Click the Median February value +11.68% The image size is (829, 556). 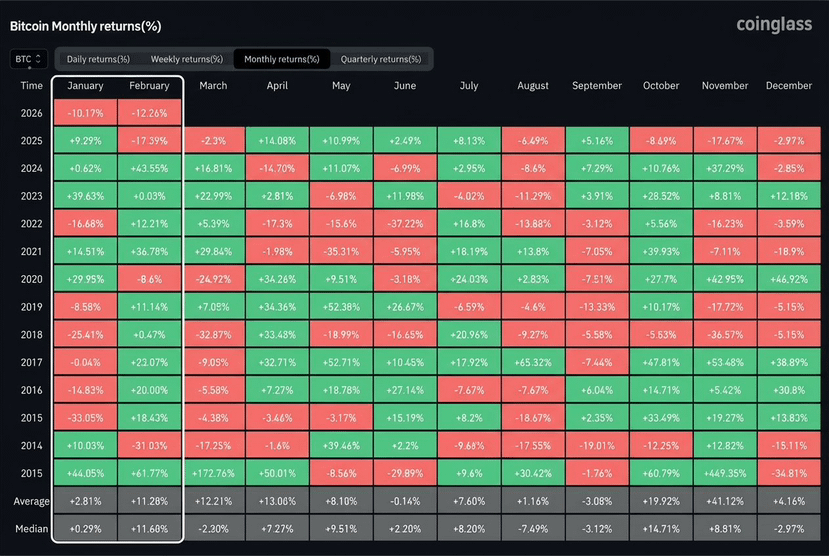coord(149,529)
